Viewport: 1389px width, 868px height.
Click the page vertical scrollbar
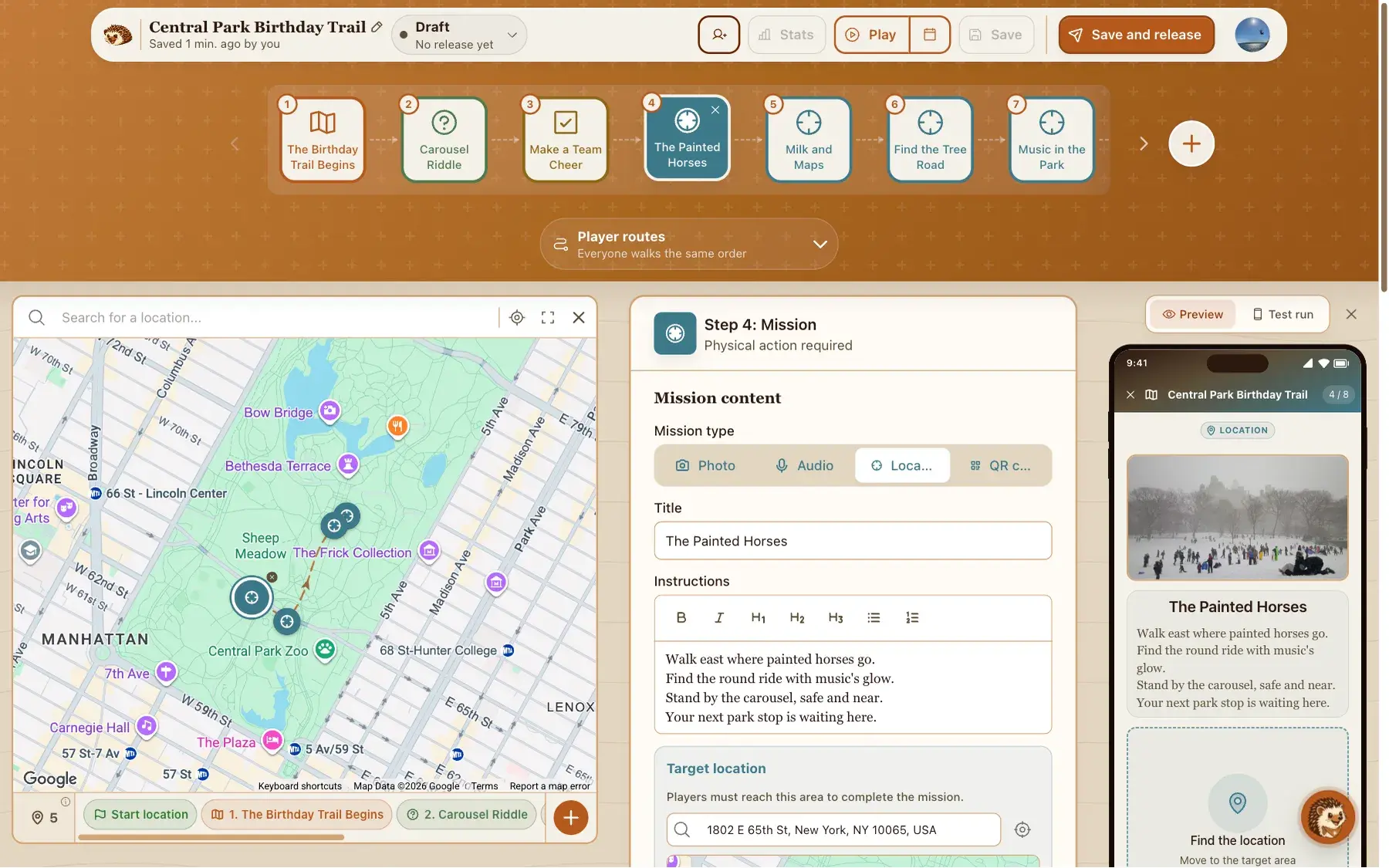point(1384,147)
